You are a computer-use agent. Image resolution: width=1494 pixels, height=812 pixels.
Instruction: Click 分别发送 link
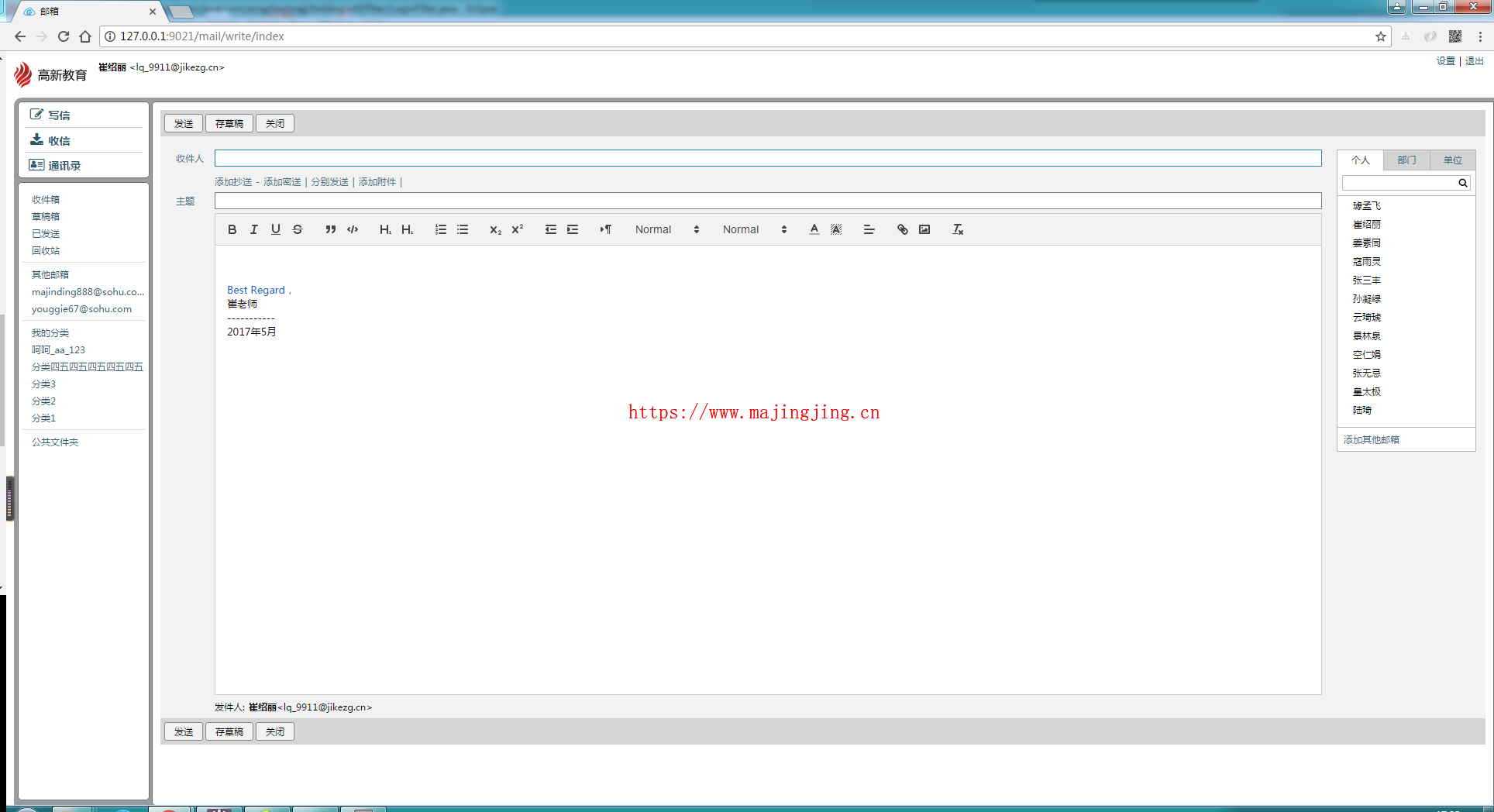(330, 182)
